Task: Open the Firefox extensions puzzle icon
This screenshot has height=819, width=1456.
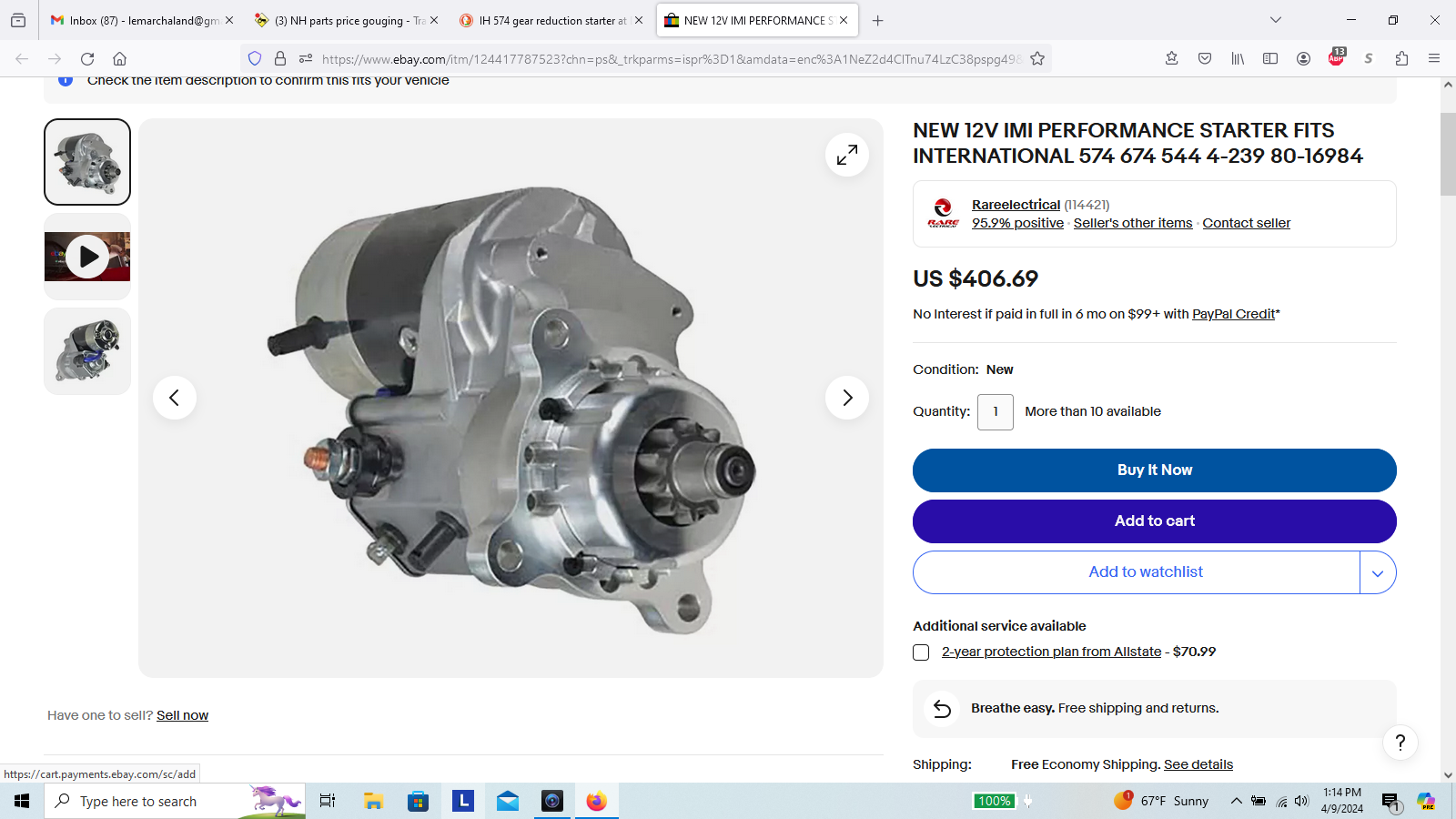Action: coord(1401,59)
